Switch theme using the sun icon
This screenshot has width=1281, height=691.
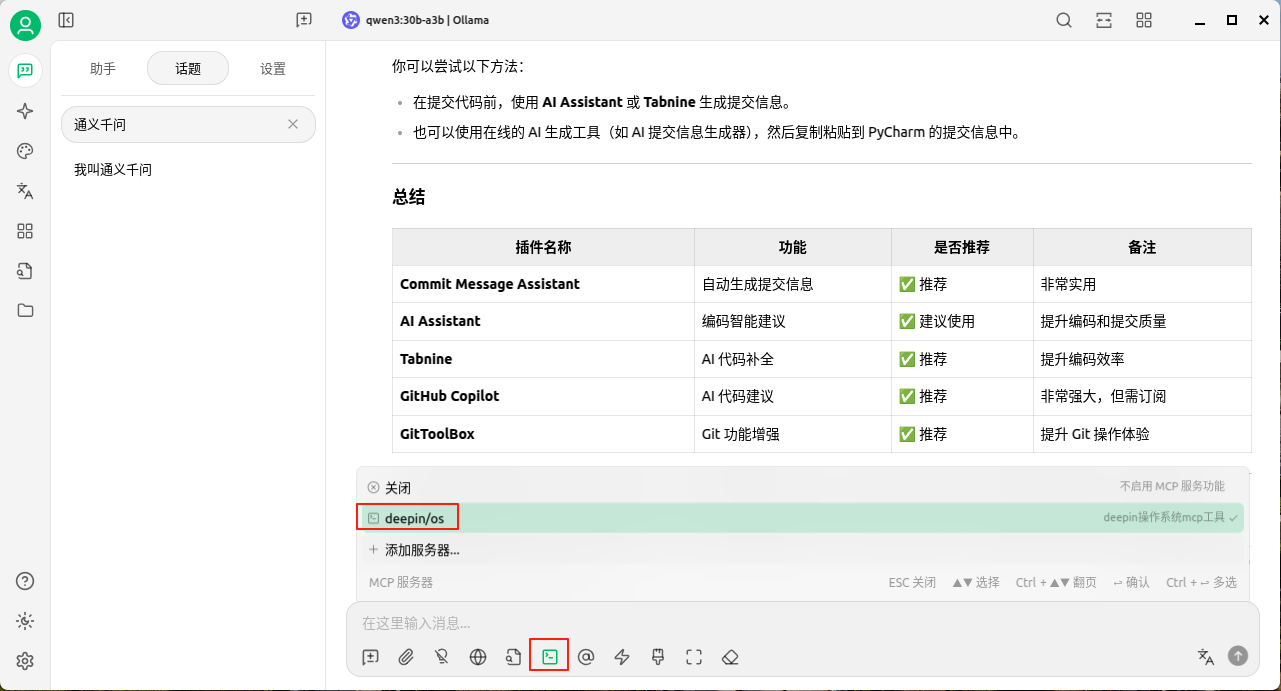(25, 621)
